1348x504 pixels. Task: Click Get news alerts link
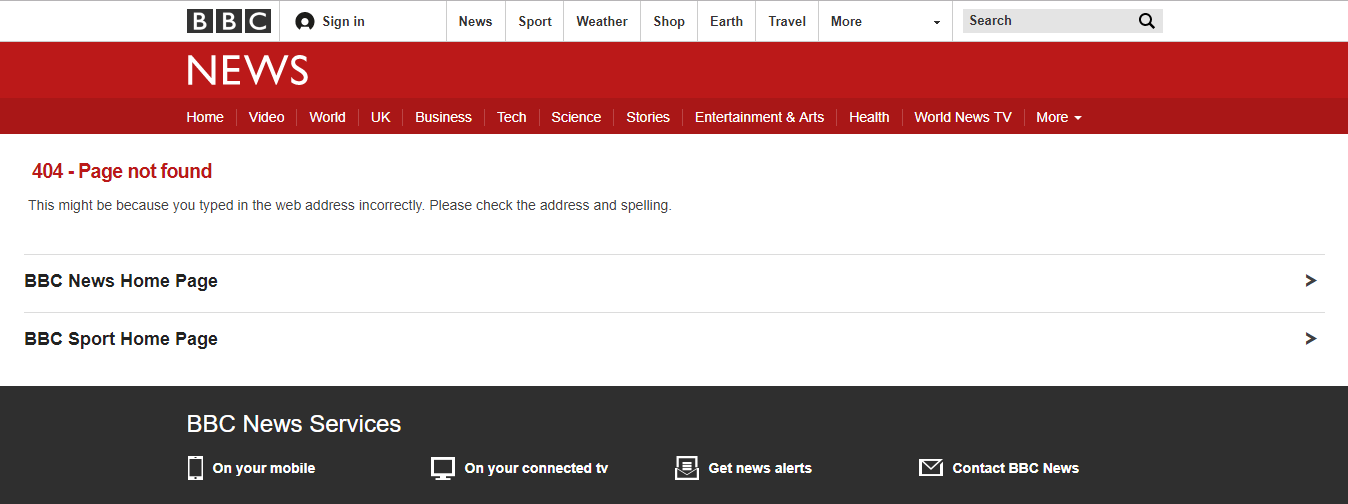[760, 468]
